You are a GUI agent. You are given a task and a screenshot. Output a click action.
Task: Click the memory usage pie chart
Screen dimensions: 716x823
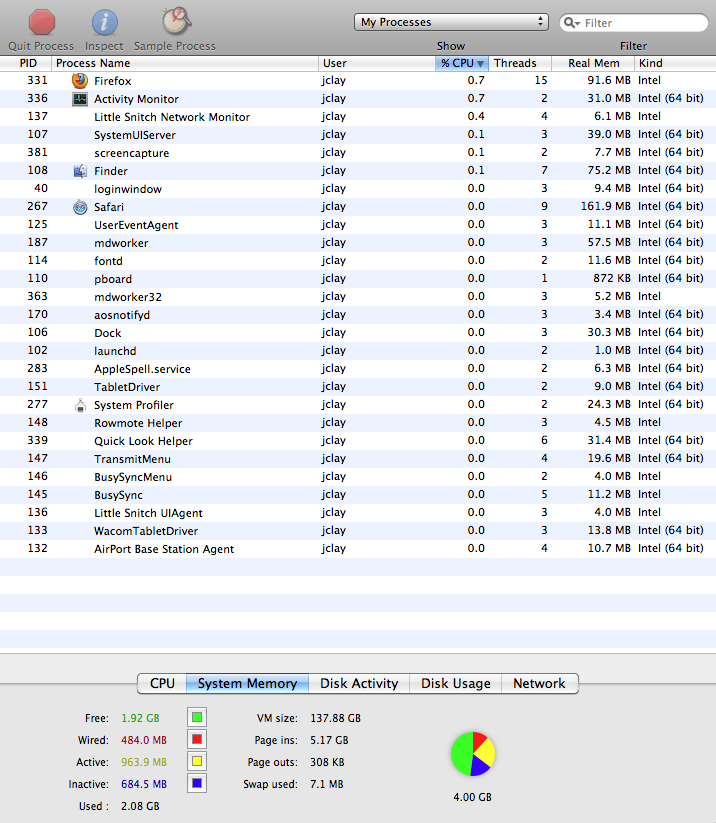(x=472, y=754)
